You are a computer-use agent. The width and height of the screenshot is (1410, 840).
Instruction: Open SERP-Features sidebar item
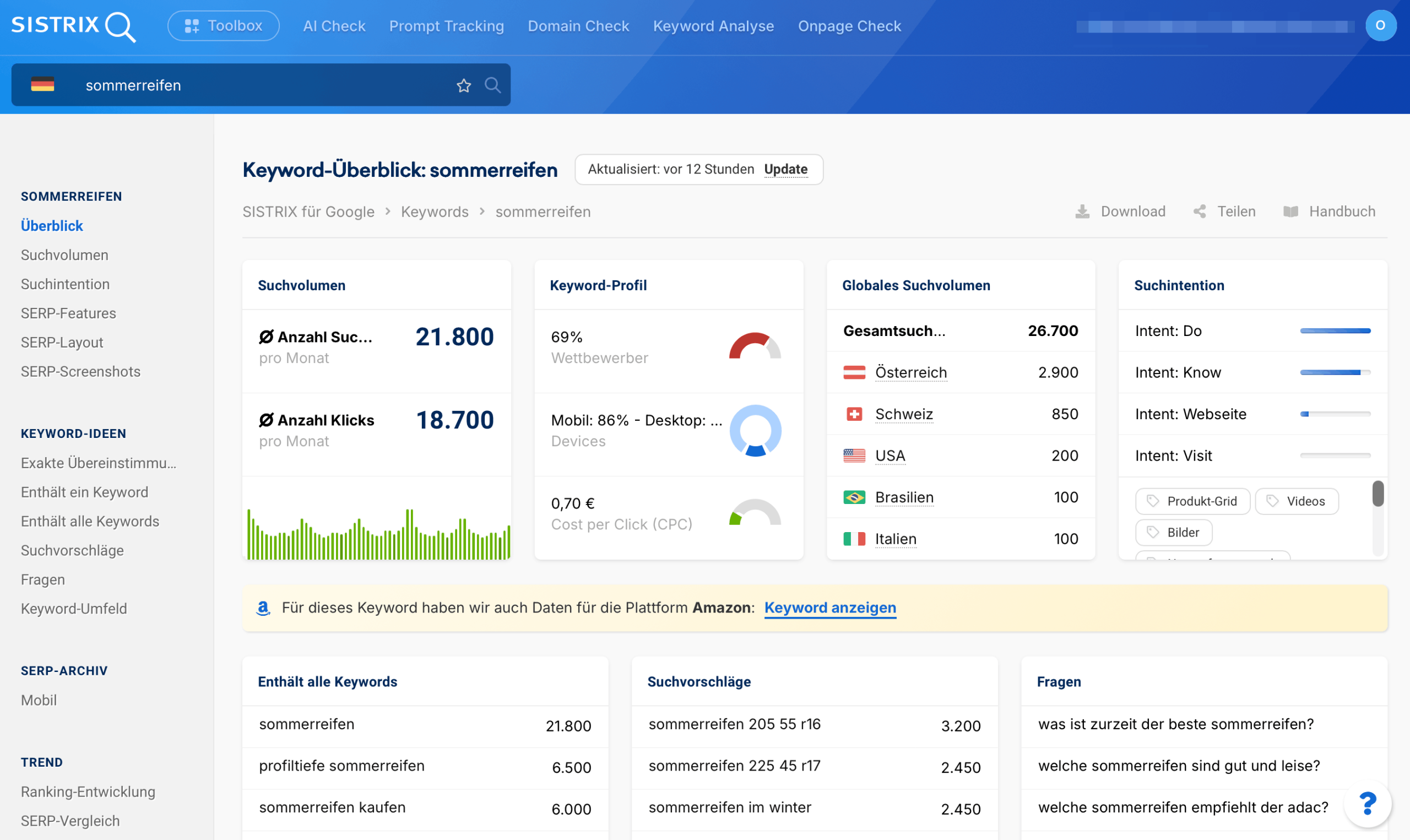[x=68, y=313]
